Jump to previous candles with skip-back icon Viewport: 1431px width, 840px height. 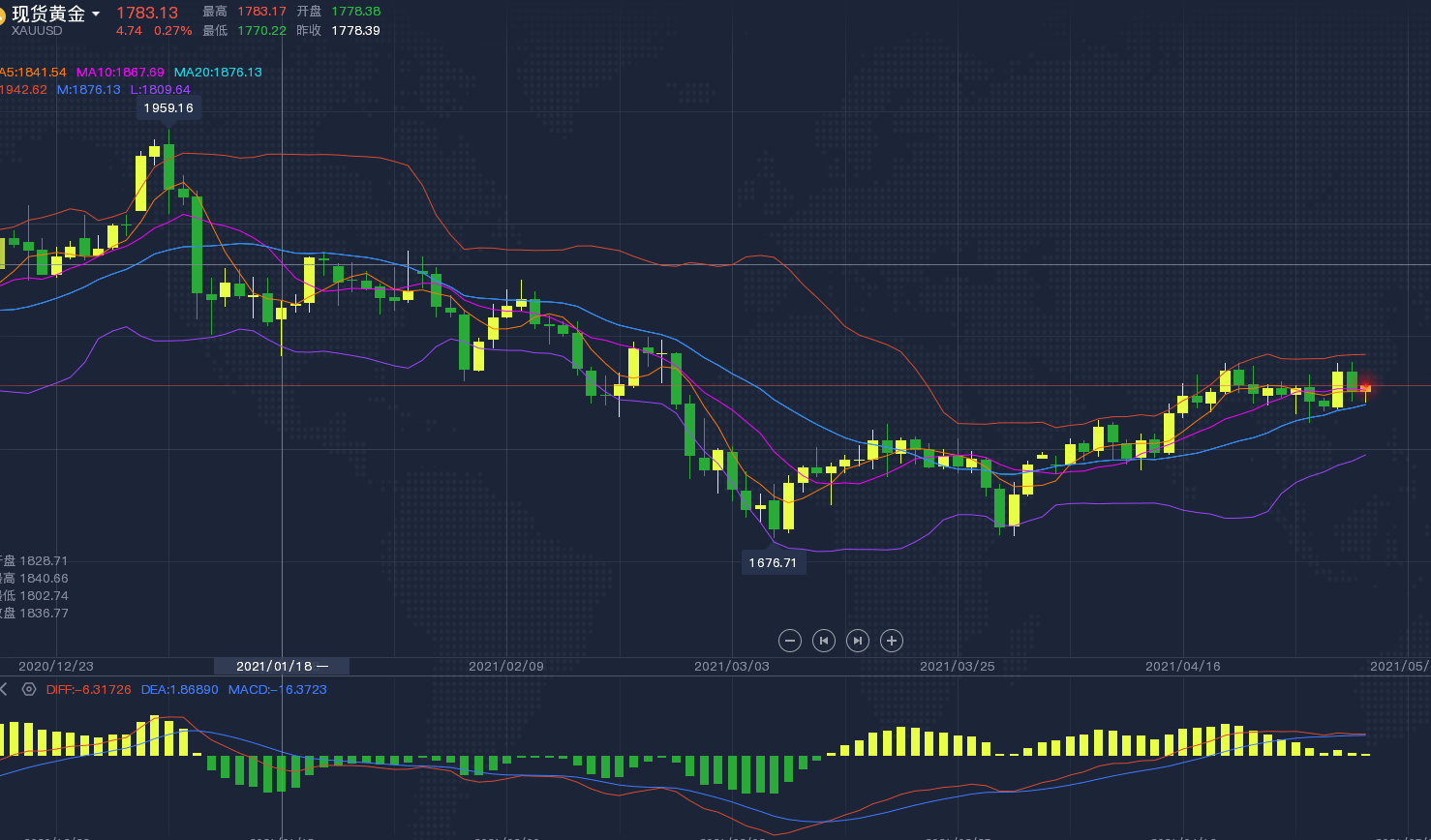824,641
